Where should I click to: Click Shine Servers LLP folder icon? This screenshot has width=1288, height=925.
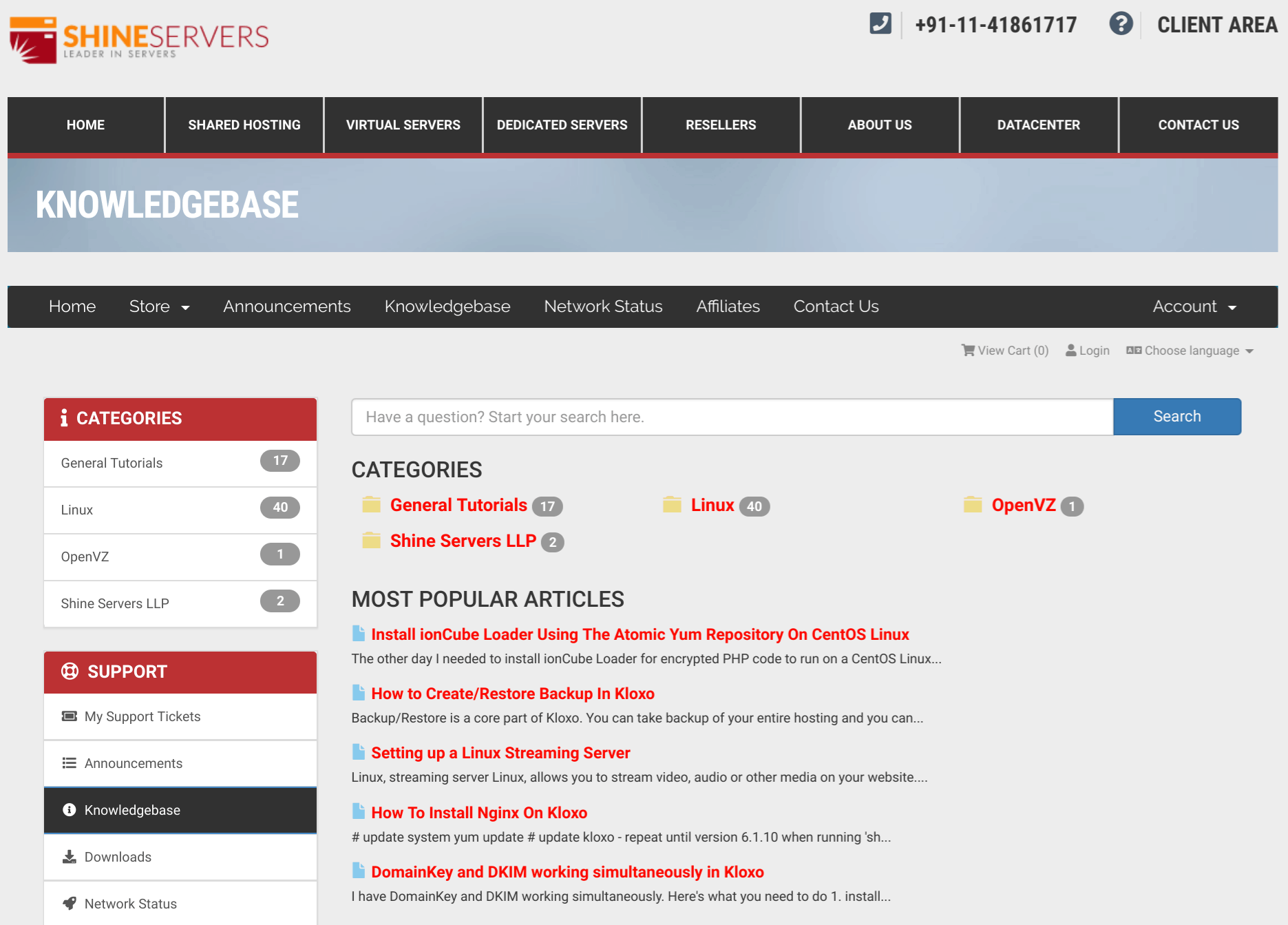372,541
